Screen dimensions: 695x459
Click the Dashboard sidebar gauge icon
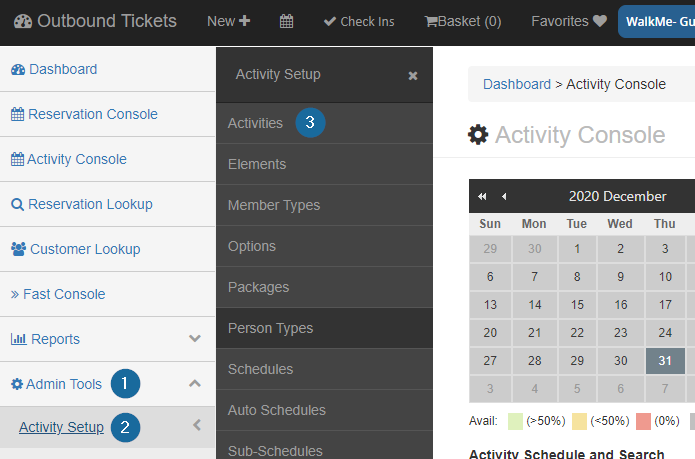click(18, 70)
